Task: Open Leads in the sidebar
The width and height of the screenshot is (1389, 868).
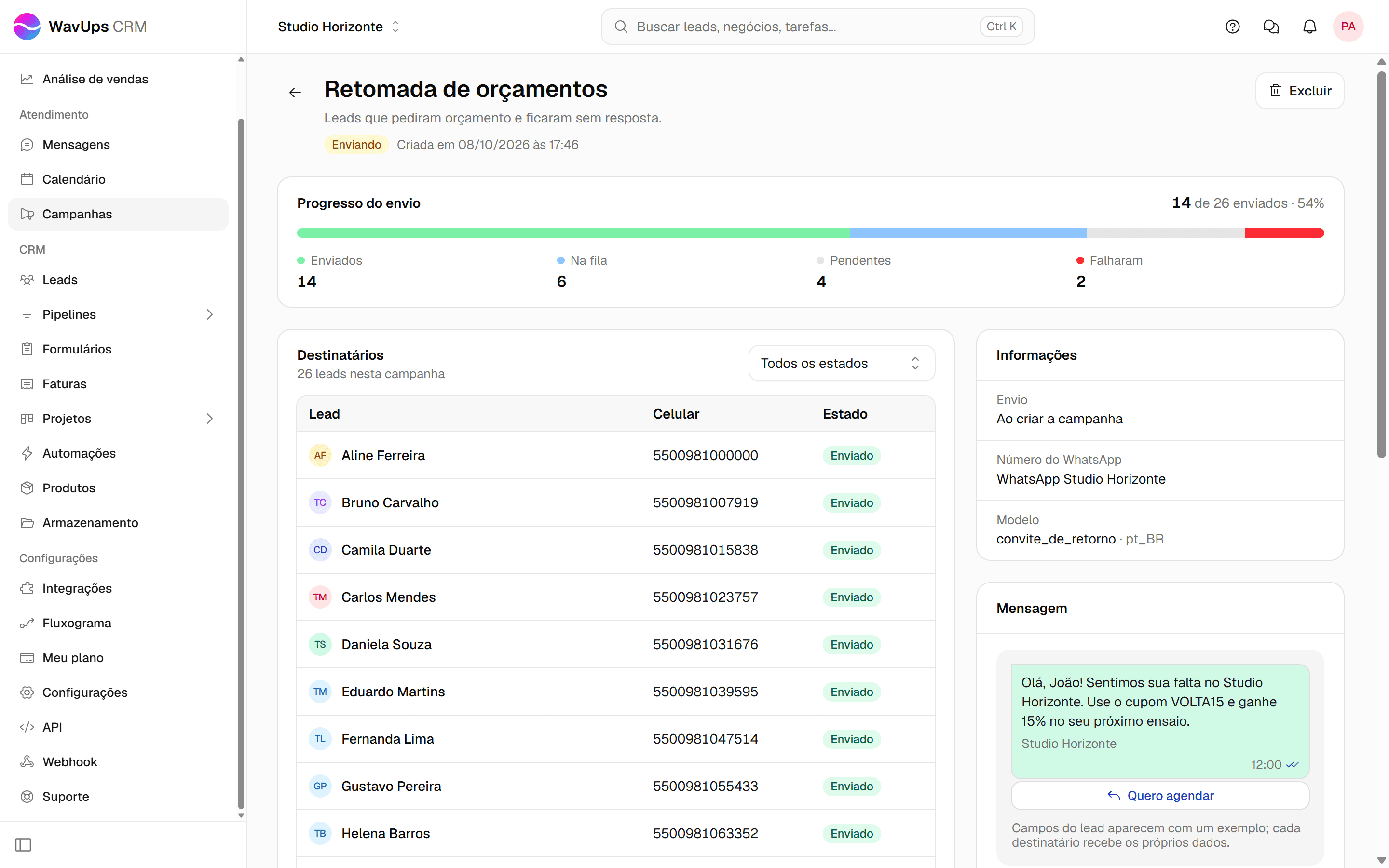Action: point(118,280)
